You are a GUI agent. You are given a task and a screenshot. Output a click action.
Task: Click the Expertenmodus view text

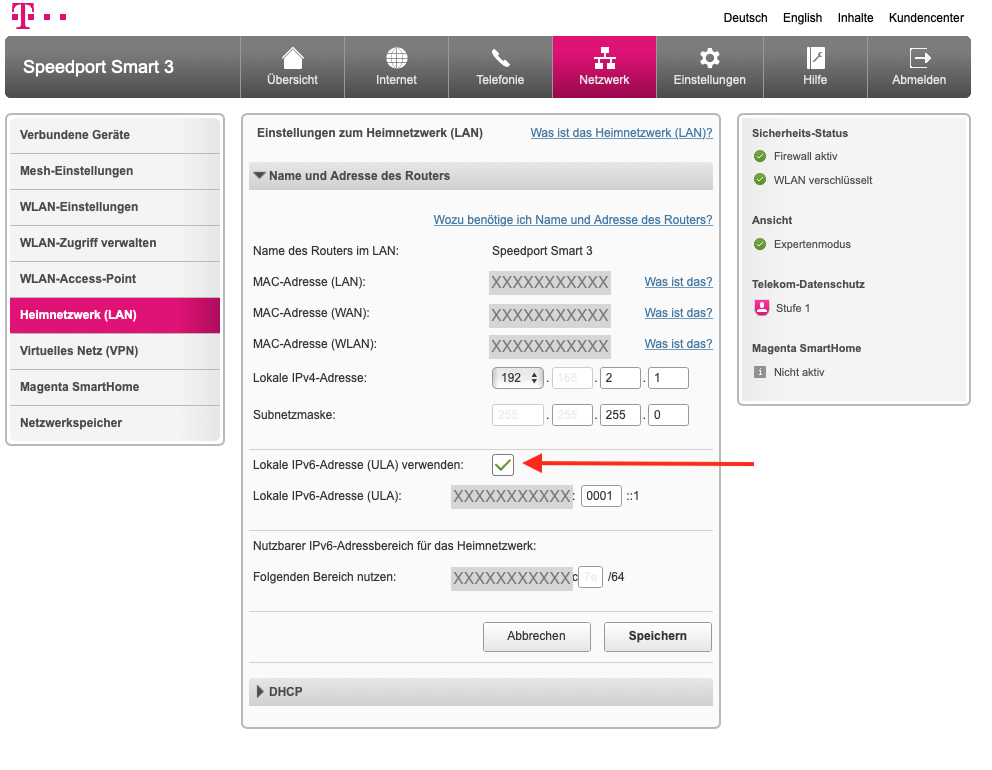click(812, 244)
